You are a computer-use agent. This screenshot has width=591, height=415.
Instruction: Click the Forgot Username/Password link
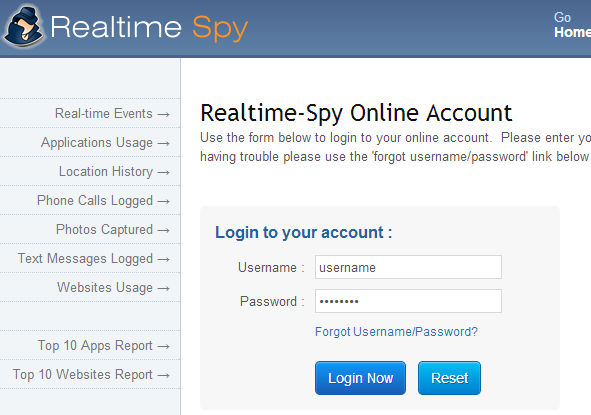tap(396, 332)
